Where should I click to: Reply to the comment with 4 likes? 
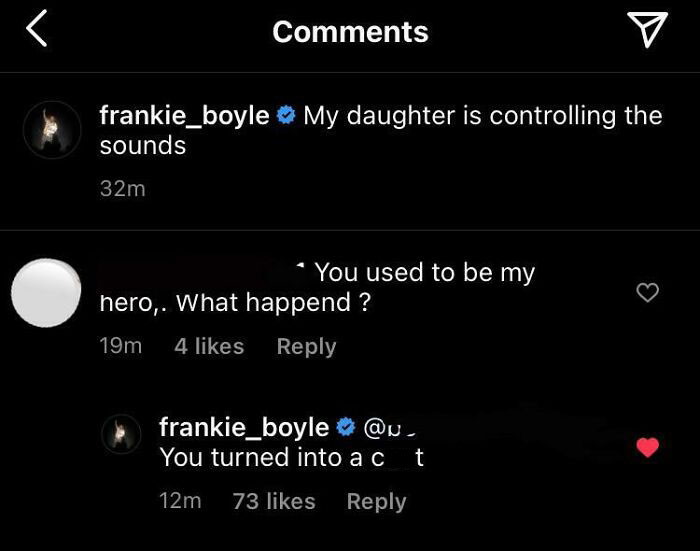[x=306, y=346]
